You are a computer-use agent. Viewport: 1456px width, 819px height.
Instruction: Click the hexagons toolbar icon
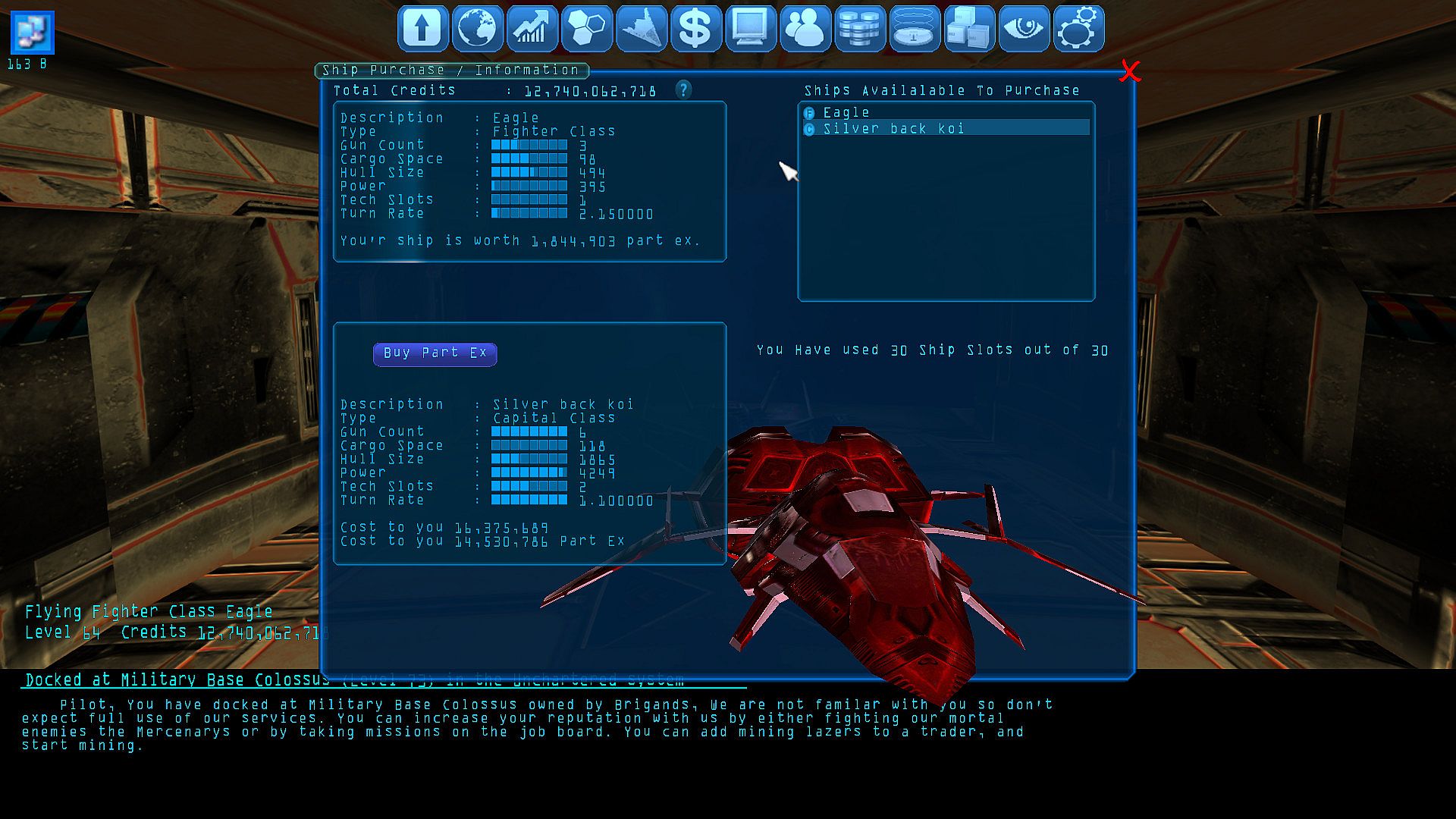(x=587, y=29)
